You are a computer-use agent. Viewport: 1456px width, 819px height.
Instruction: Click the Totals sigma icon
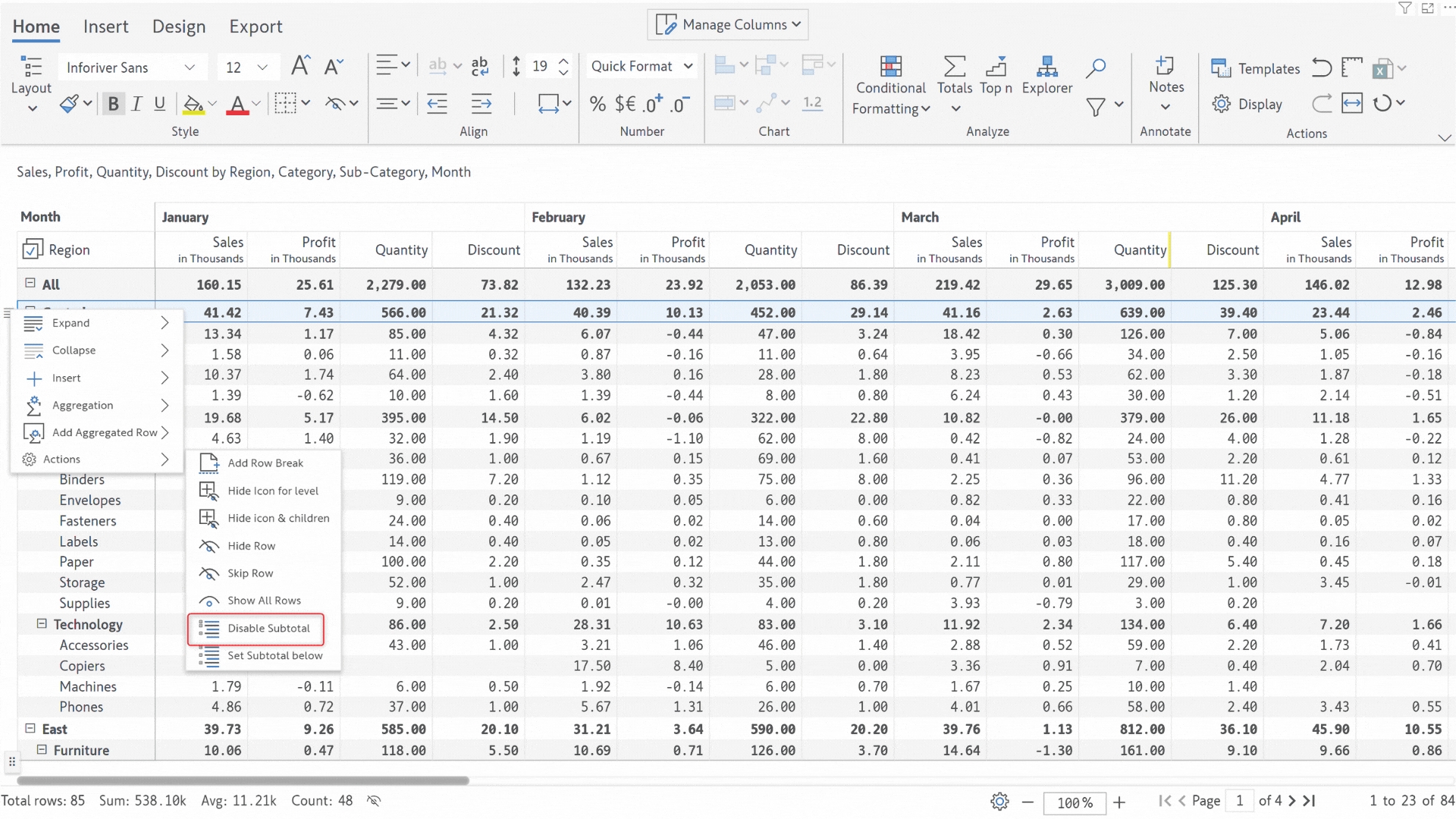point(954,67)
